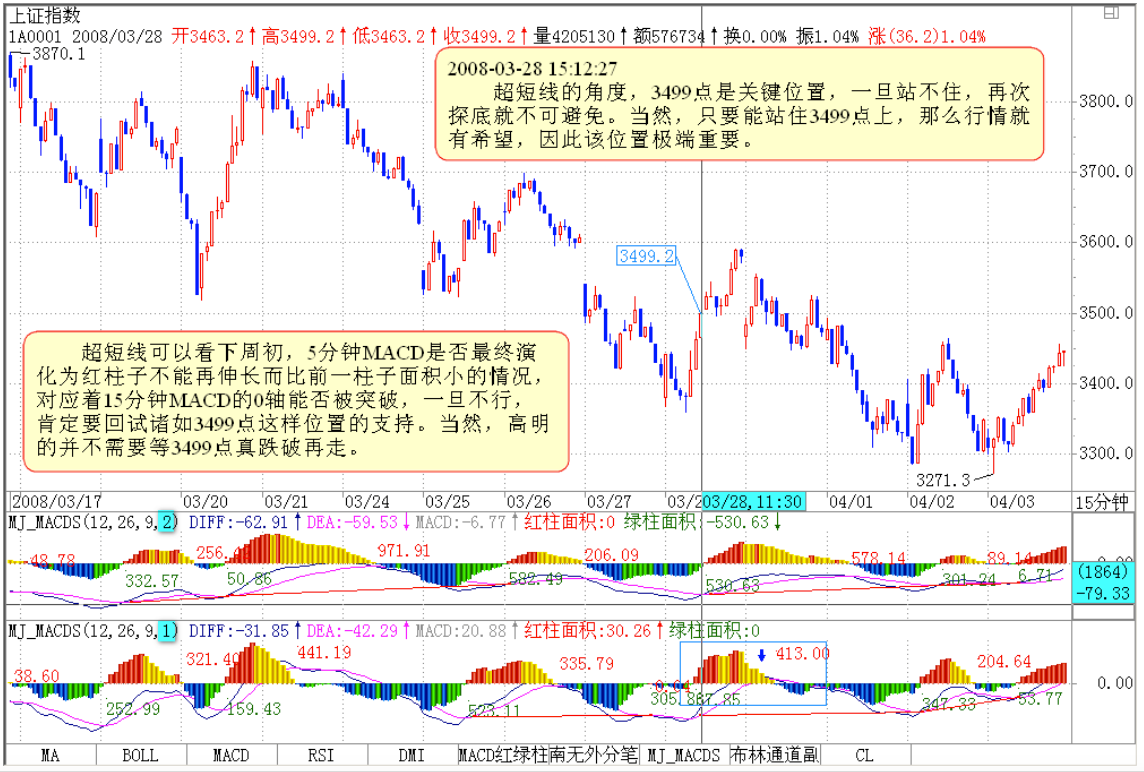This screenshot has width=1144, height=772.
Task: Click the DIFF:-62.91 readout
Action: coord(239,522)
